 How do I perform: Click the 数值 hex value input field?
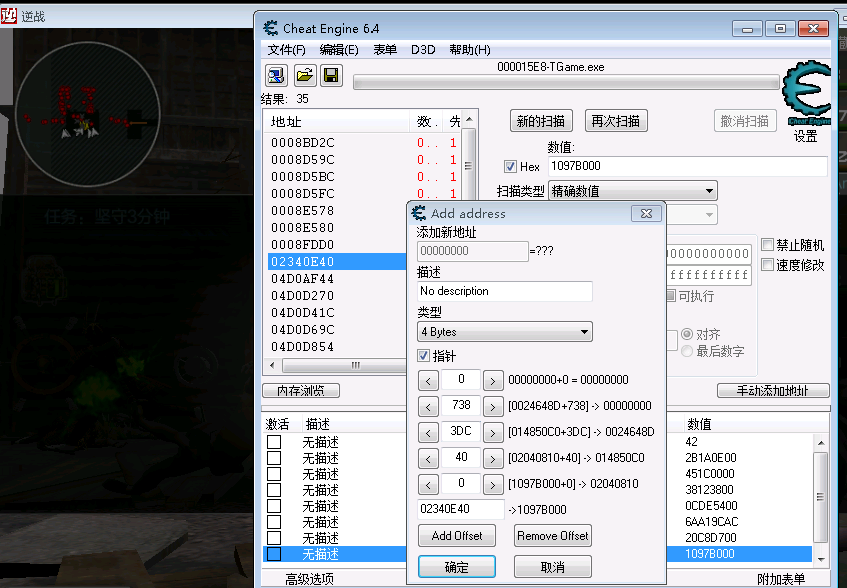pos(688,166)
